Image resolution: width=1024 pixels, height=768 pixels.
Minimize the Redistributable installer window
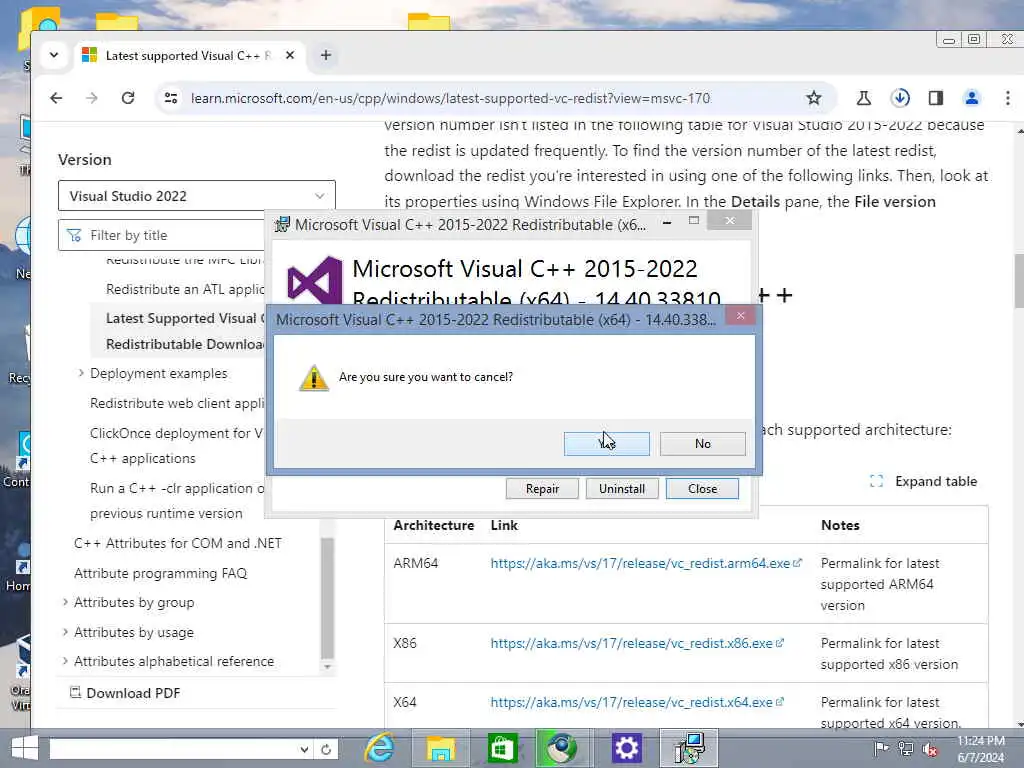tap(666, 222)
